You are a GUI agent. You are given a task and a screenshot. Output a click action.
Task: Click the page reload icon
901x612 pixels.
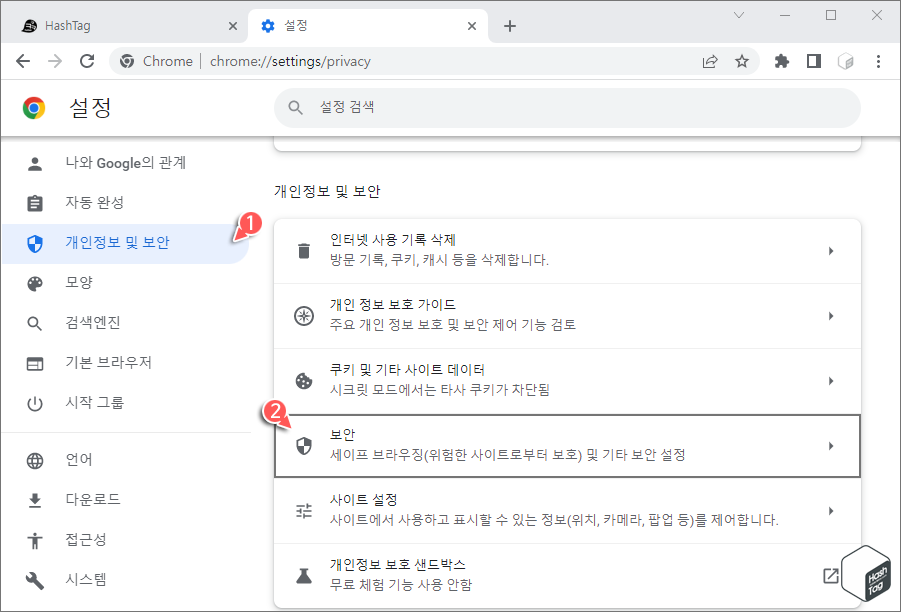tap(87, 61)
